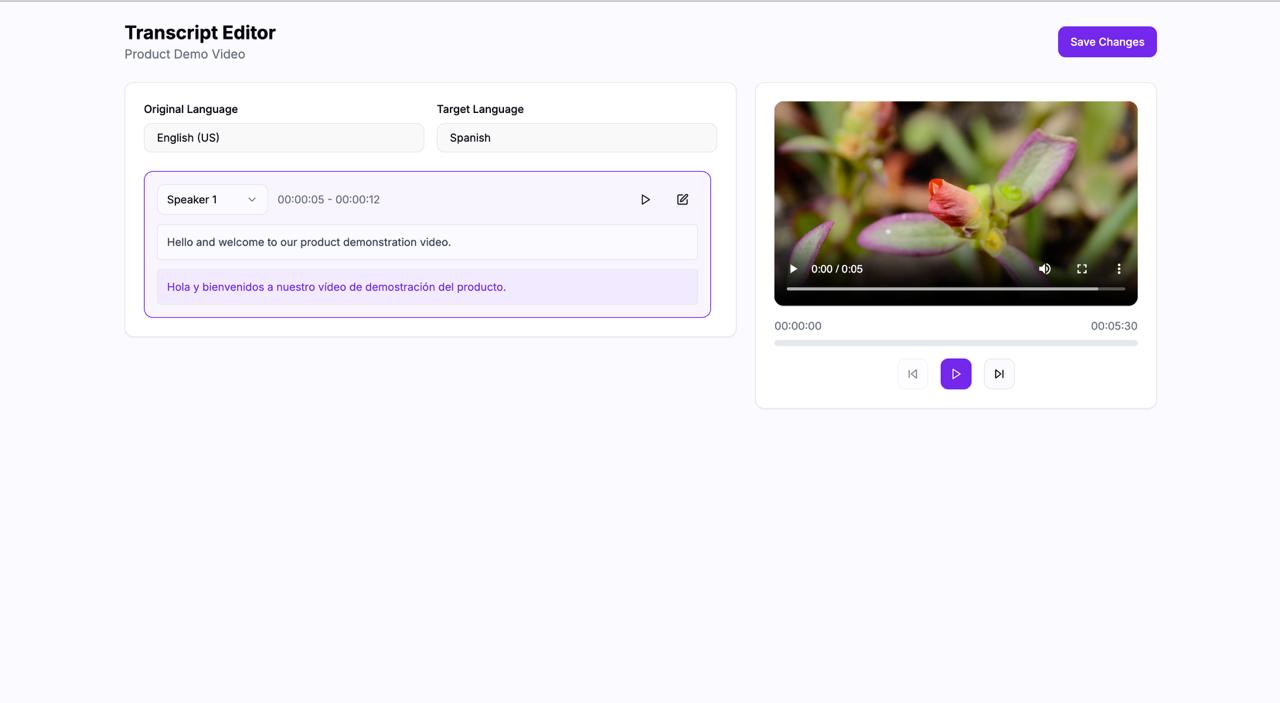Open the video's three-dot options menu
Image resolution: width=1280 pixels, height=703 pixels.
pyautogui.click(x=1118, y=269)
